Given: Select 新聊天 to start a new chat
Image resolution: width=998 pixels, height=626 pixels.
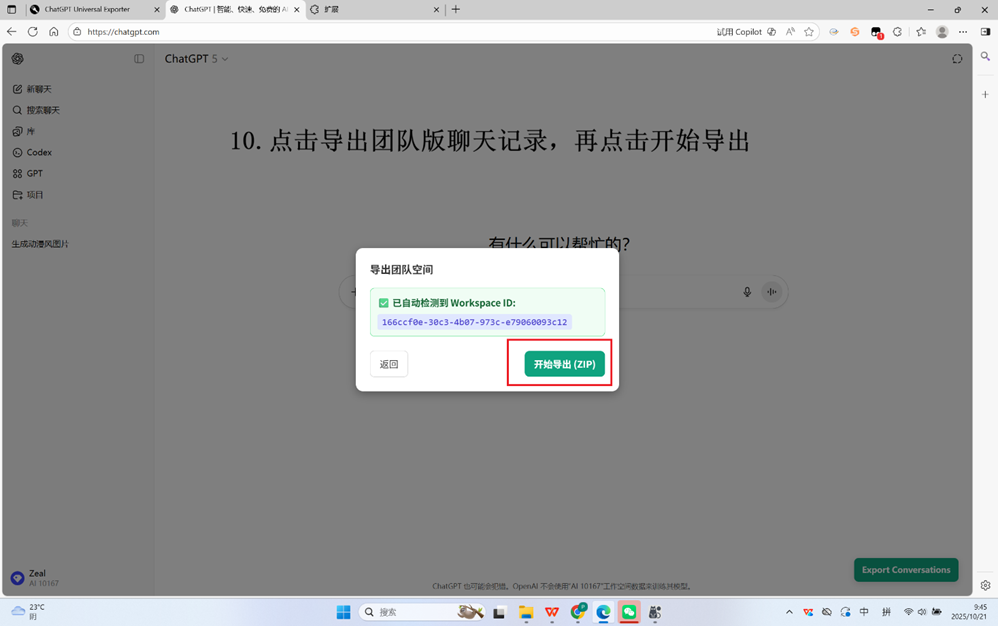Looking at the screenshot, I should pyautogui.click(x=38, y=88).
